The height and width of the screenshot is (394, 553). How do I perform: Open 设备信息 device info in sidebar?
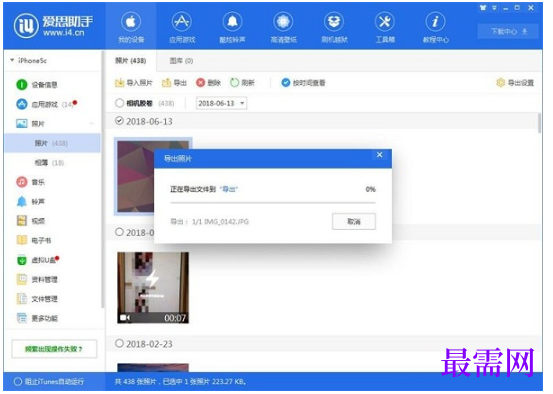tap(37, 85)
